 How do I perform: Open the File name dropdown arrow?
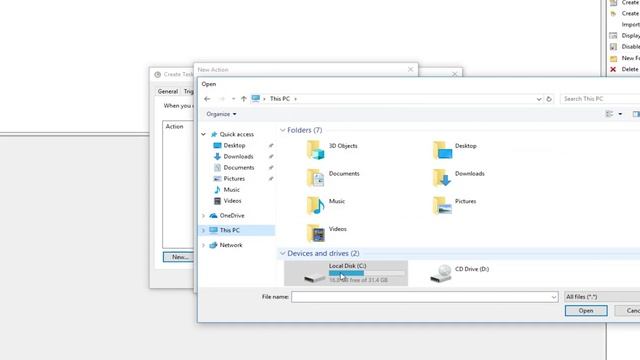pyautogui.click(x=554, y=297)
